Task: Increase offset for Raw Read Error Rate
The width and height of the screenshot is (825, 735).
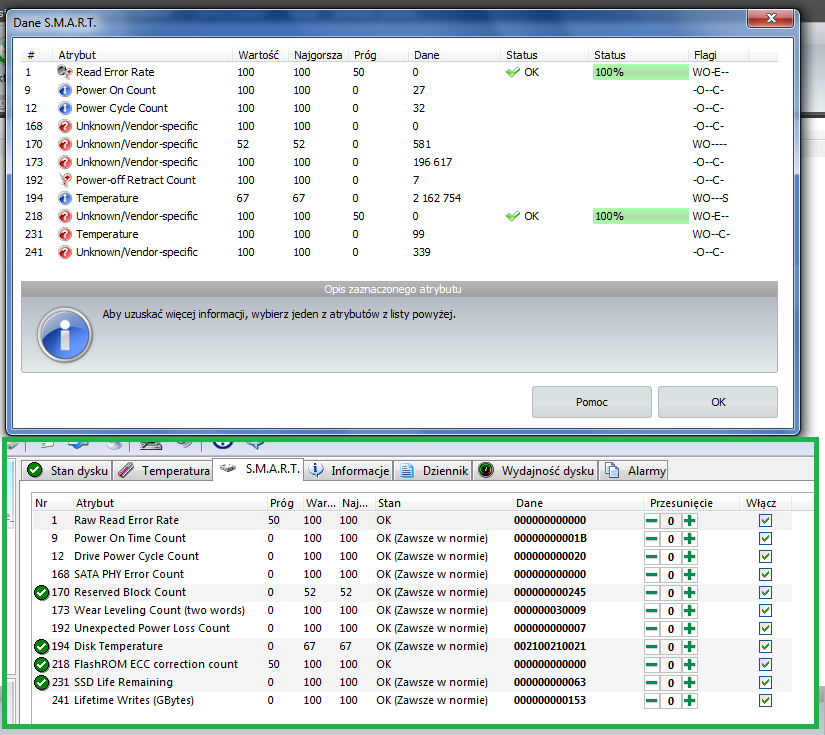Action: 689,521
